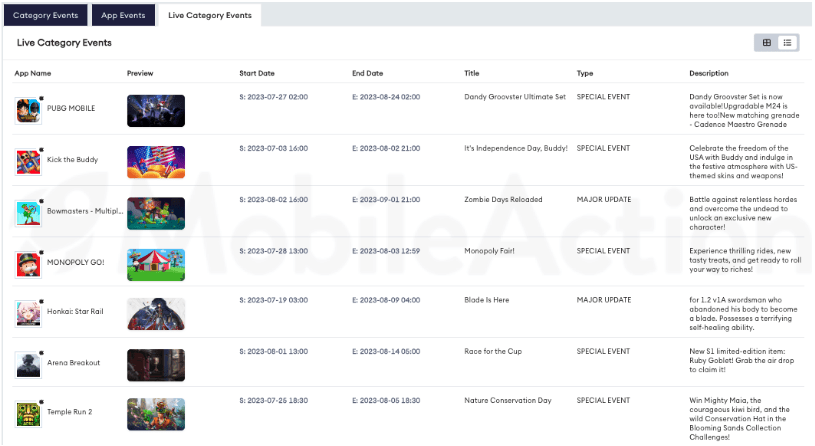View MONOPOLY GO! circus preview image

(156, 265)
